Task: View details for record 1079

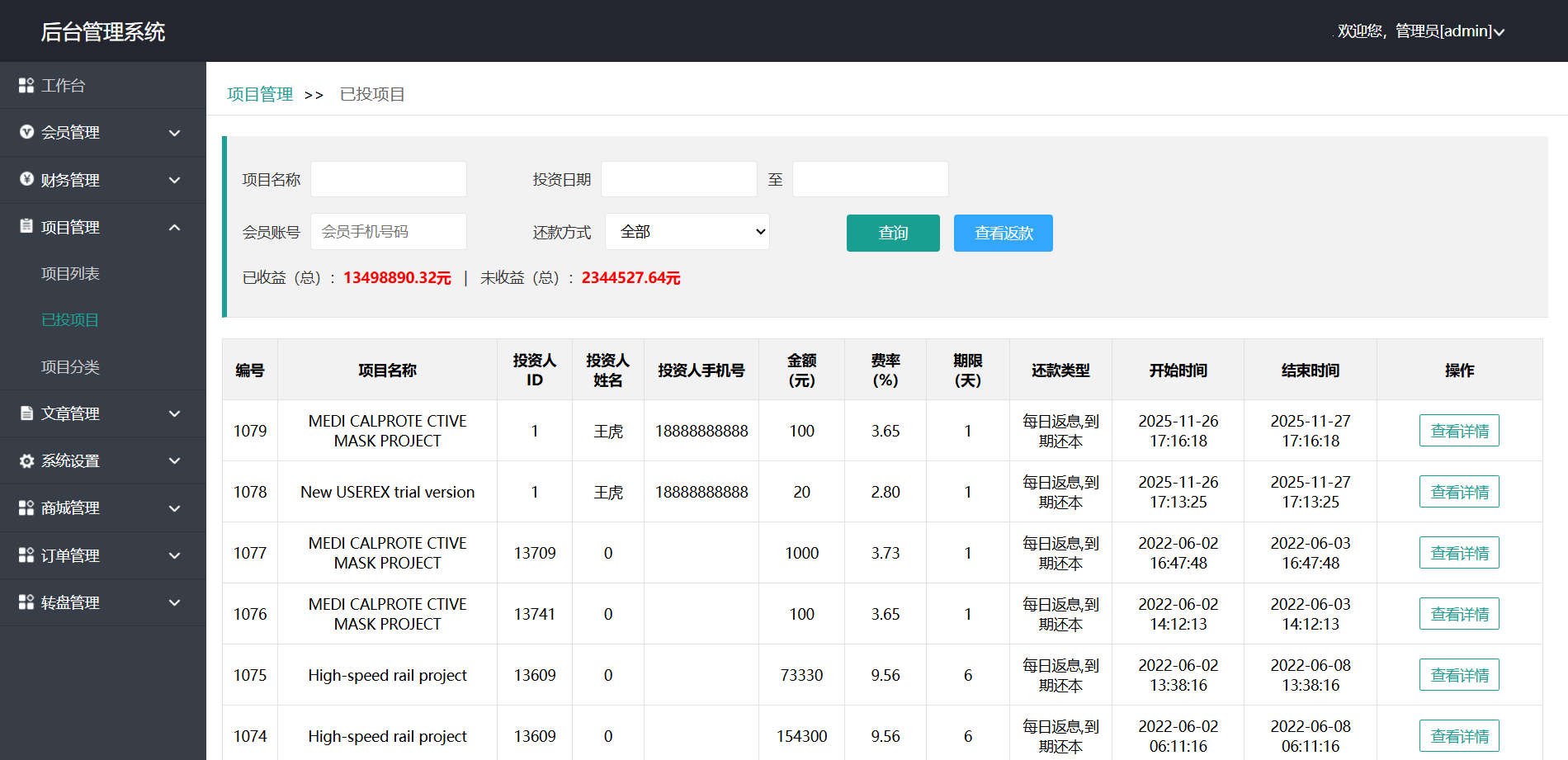Action: (x=1458, y=431)
